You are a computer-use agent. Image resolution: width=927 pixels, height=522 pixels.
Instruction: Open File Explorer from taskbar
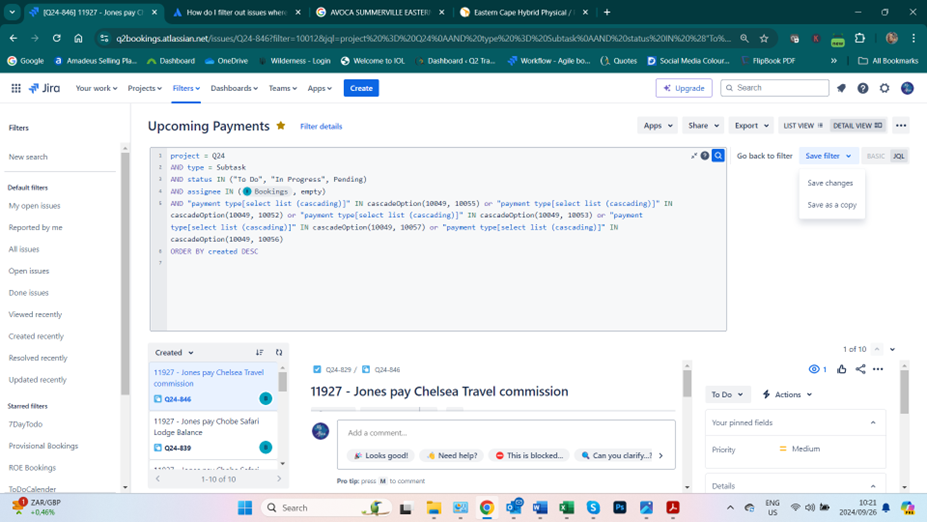tap(433, 508)
